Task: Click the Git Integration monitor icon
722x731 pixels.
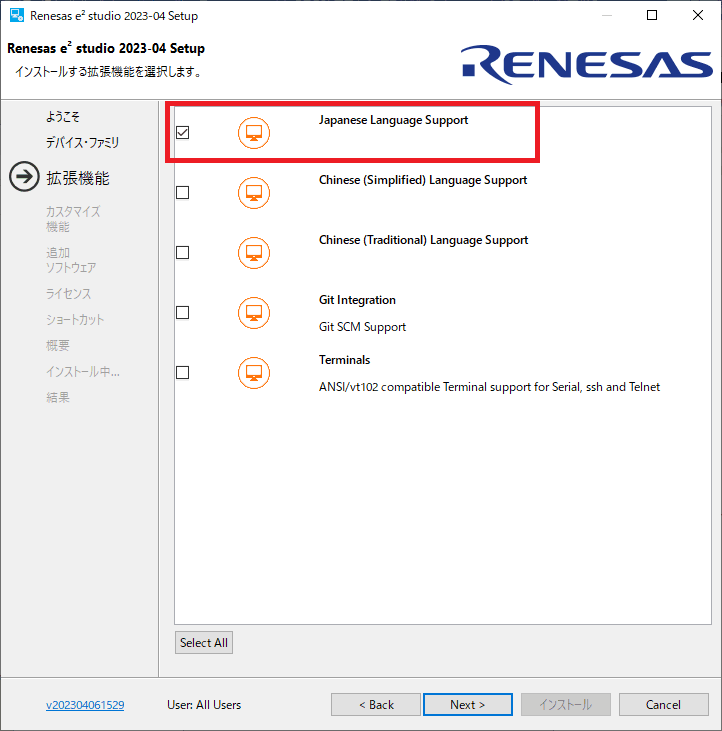Action: (254, 313)
